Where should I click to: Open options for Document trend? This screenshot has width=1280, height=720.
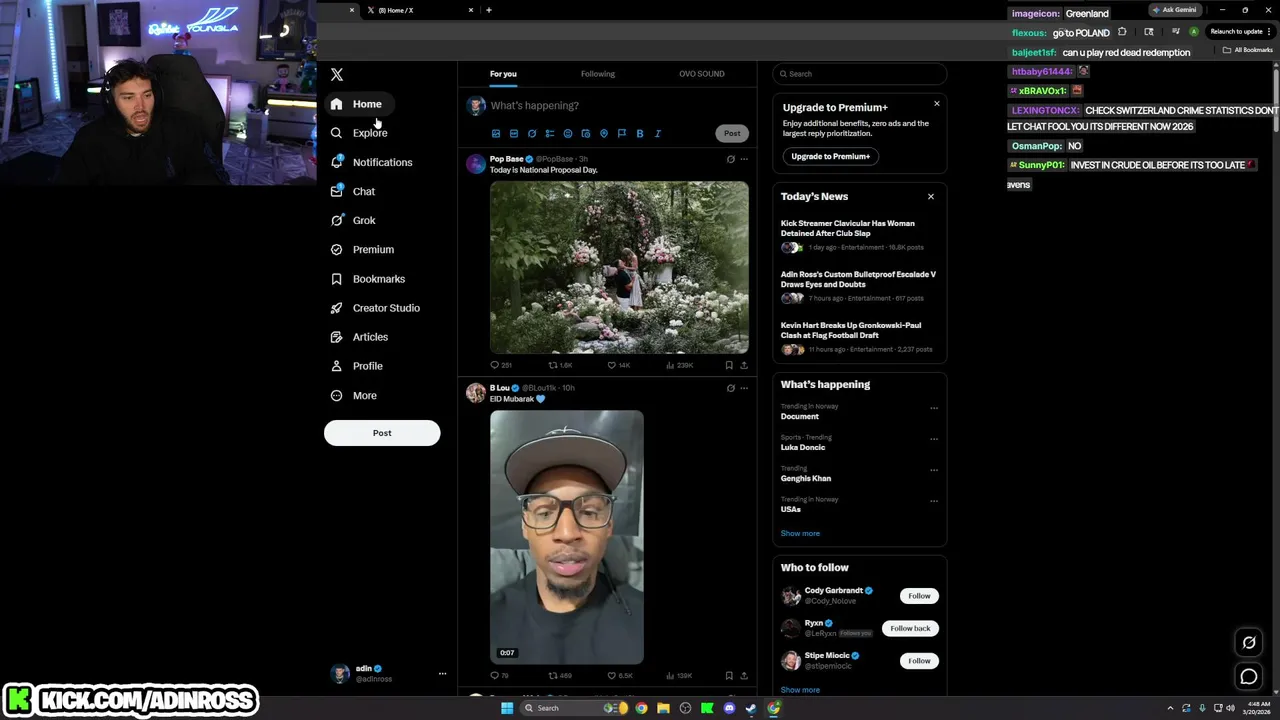click(934, 408)
